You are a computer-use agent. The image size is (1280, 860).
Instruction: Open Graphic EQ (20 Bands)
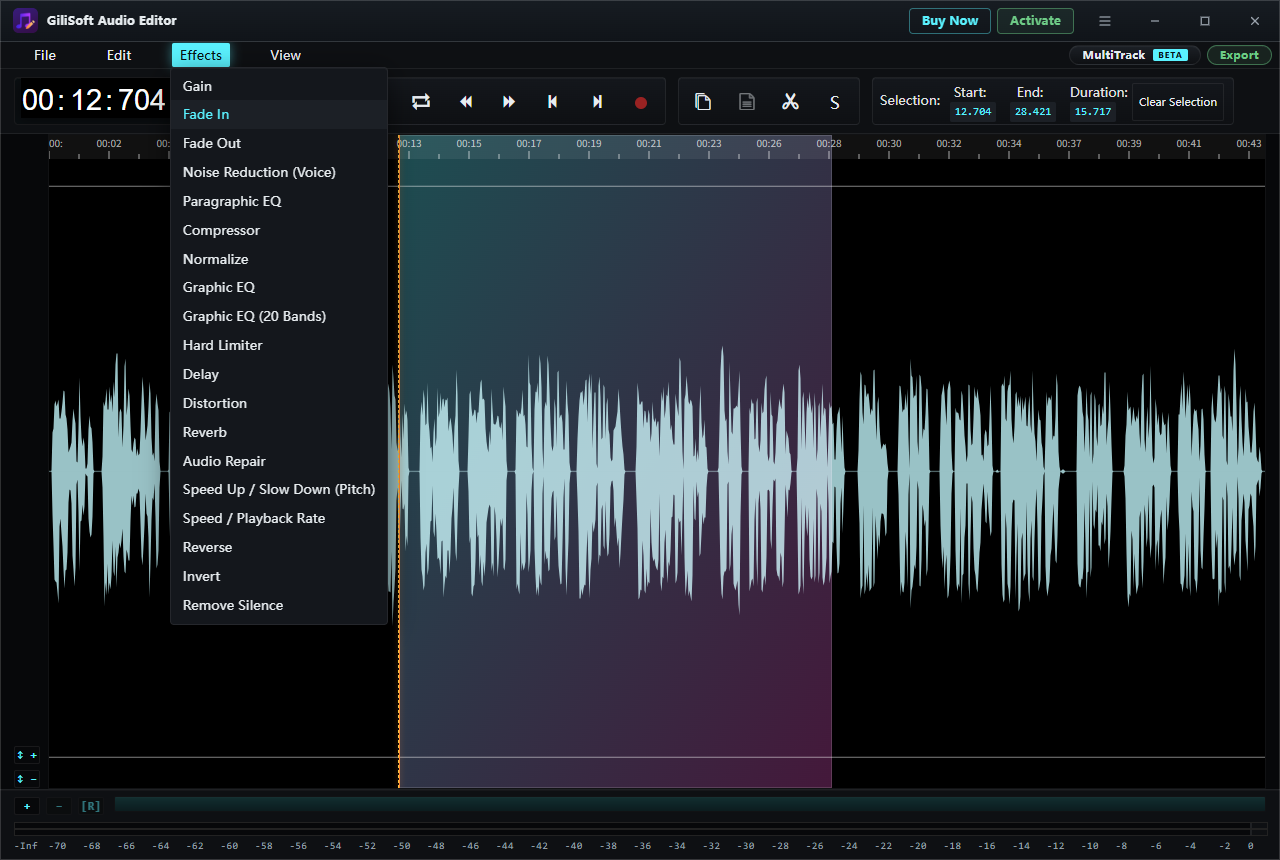(279, 316)
